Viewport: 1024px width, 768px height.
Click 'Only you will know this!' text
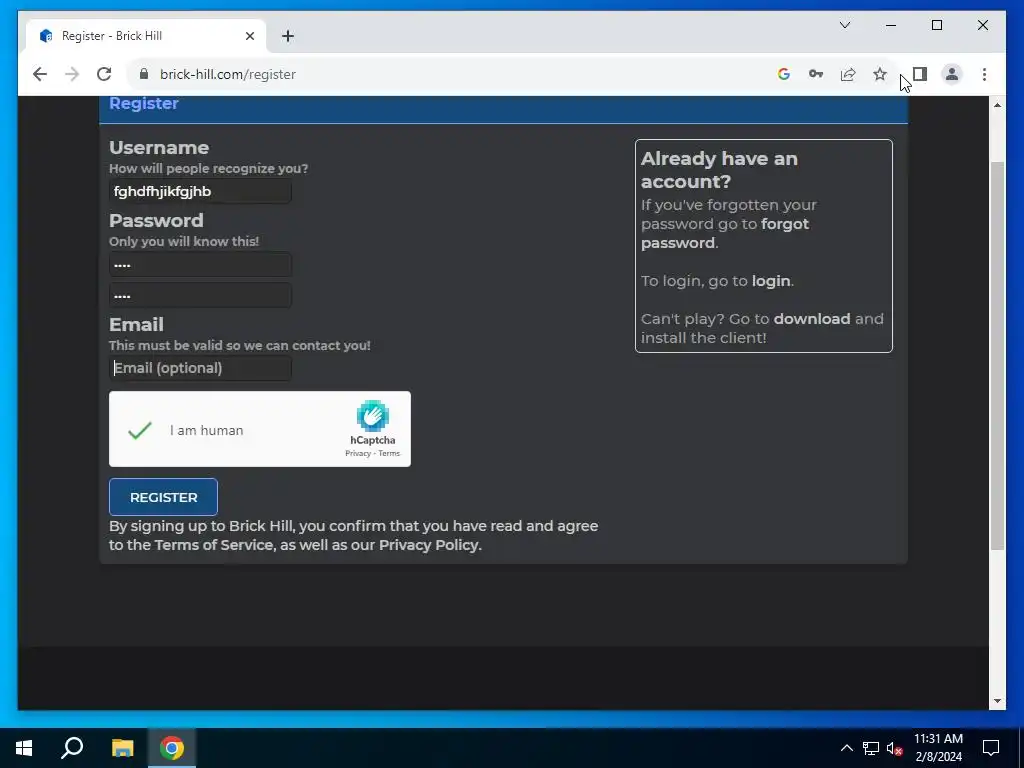pyautogui.click(x=184, y=242)
